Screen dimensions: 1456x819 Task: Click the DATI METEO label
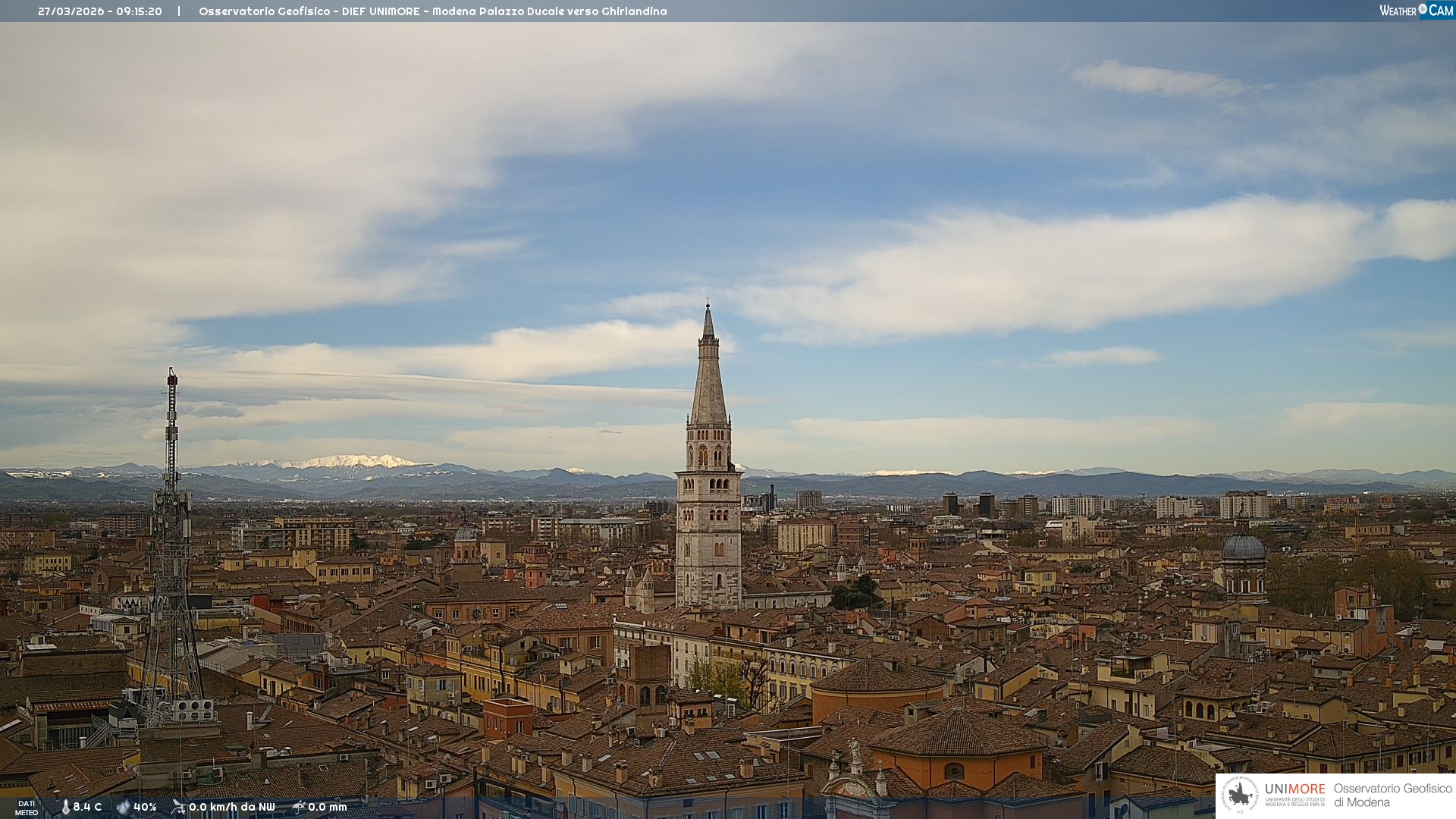click(27, 808)
